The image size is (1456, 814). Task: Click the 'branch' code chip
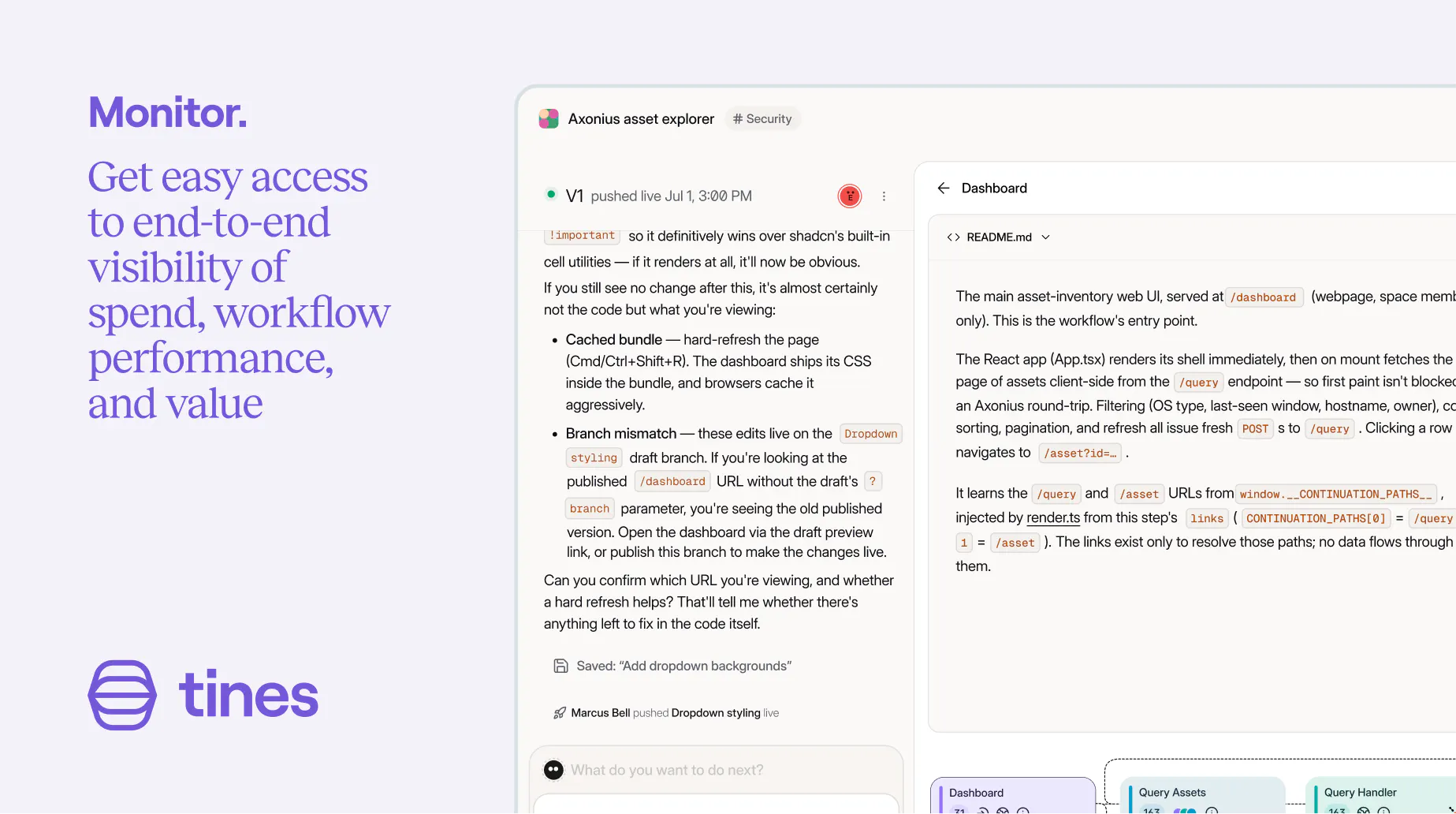point(590,509)
